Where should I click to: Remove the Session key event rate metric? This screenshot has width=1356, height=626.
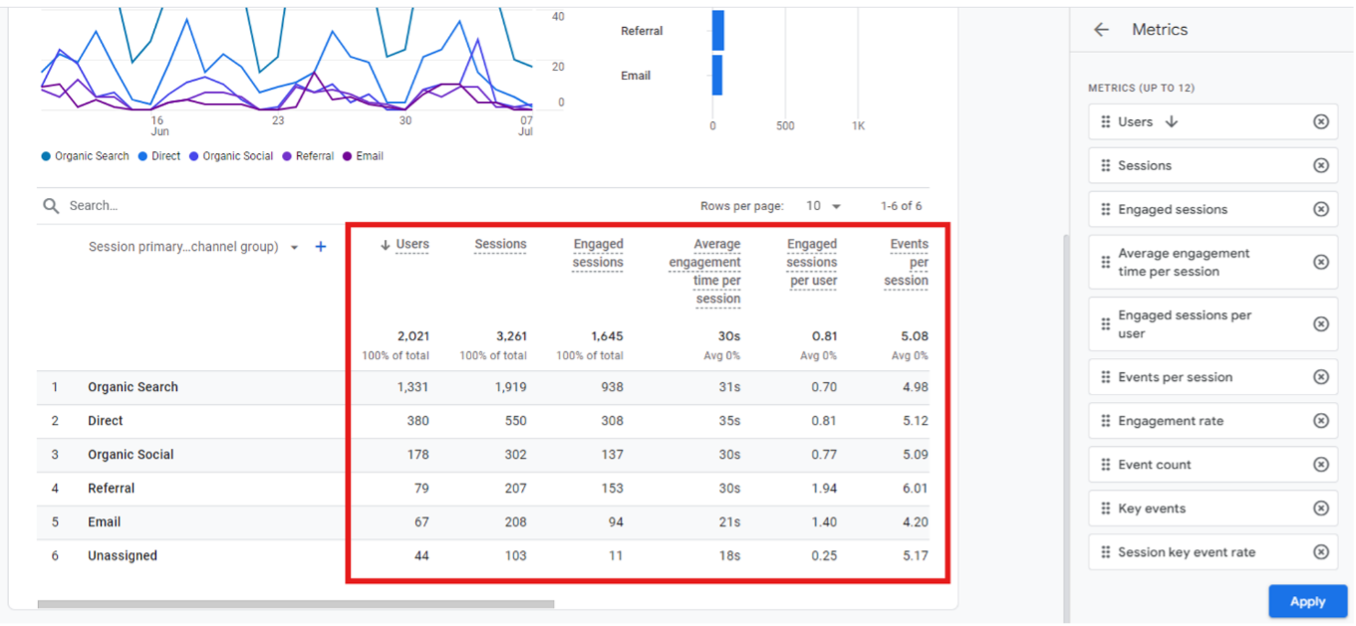(1321, 552)
